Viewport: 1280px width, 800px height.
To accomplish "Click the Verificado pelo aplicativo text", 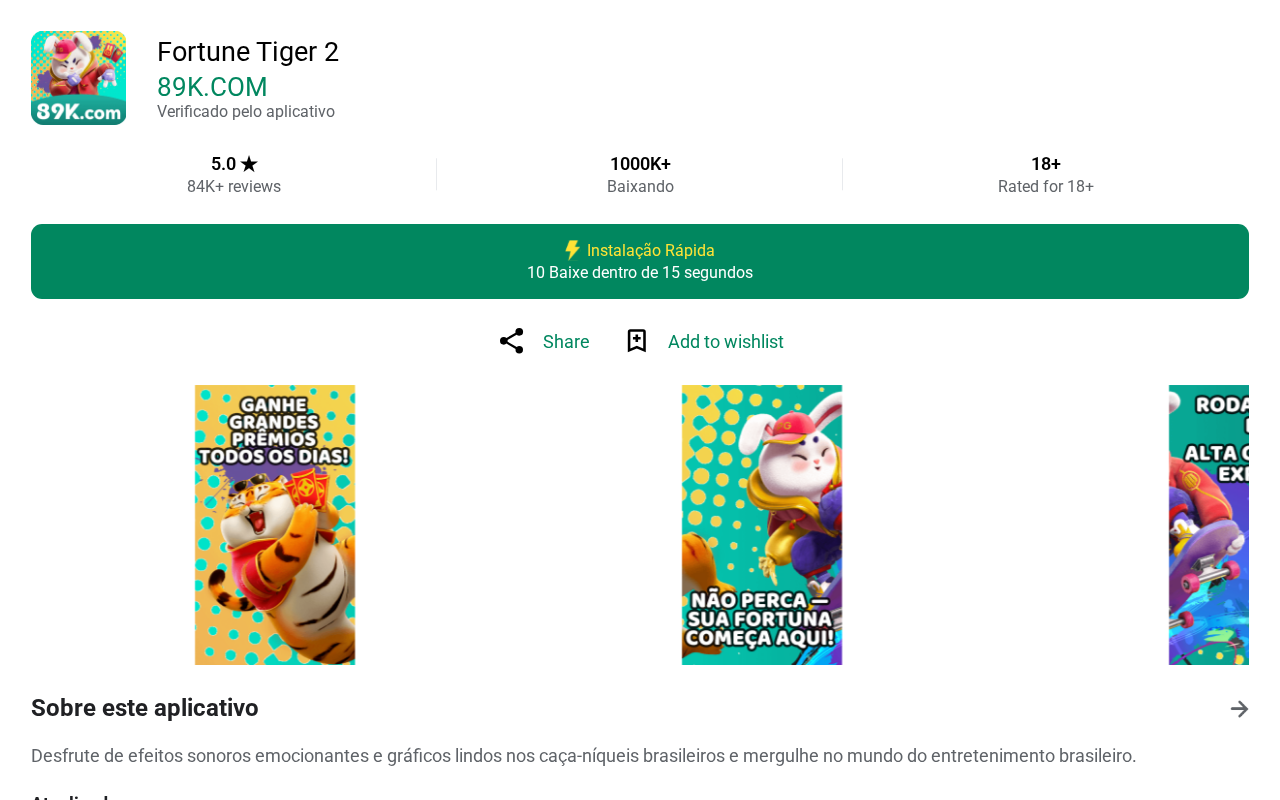I will click(246, 112).
